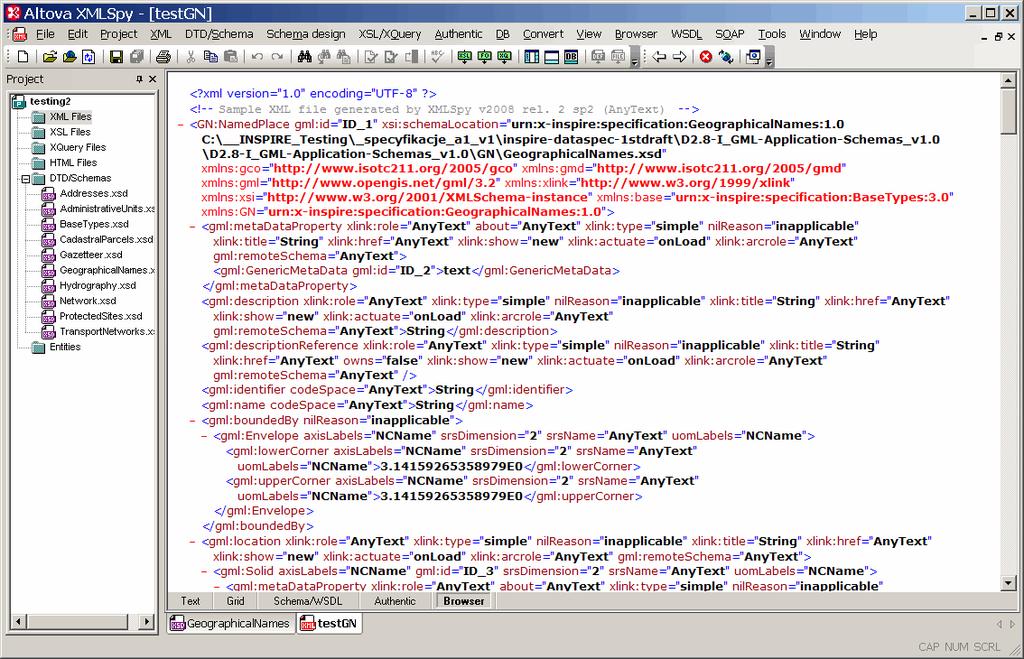The height and width of the screenshot is (659, 1024).
Task: Click the Check well-formedness icon
Action: (x=371, y=57)
